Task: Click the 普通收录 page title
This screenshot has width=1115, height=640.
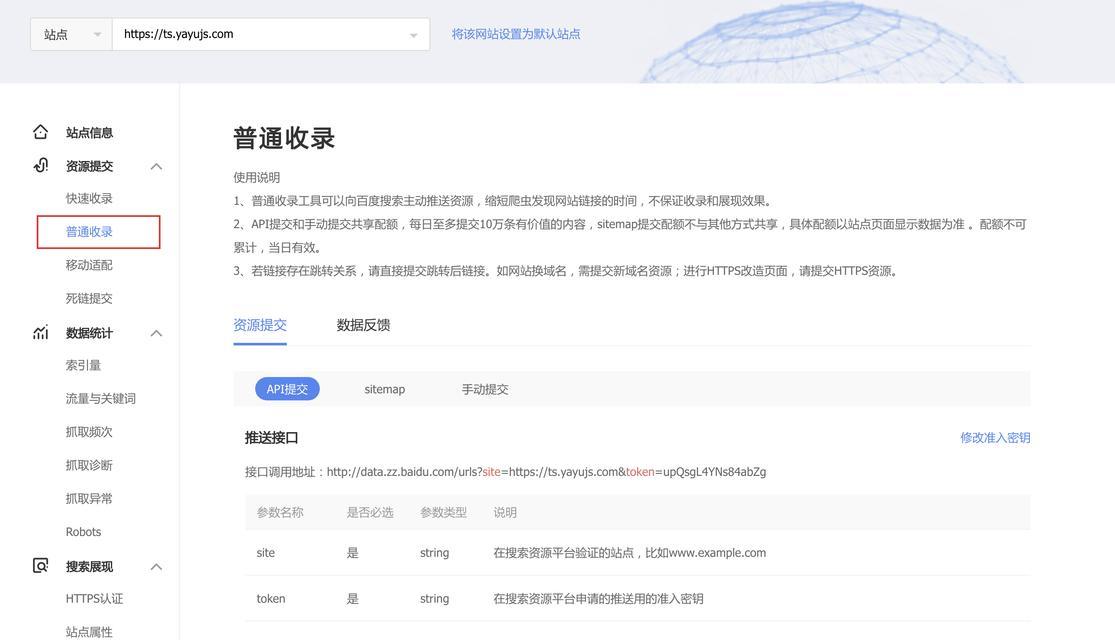Action: tap(284, 138)
